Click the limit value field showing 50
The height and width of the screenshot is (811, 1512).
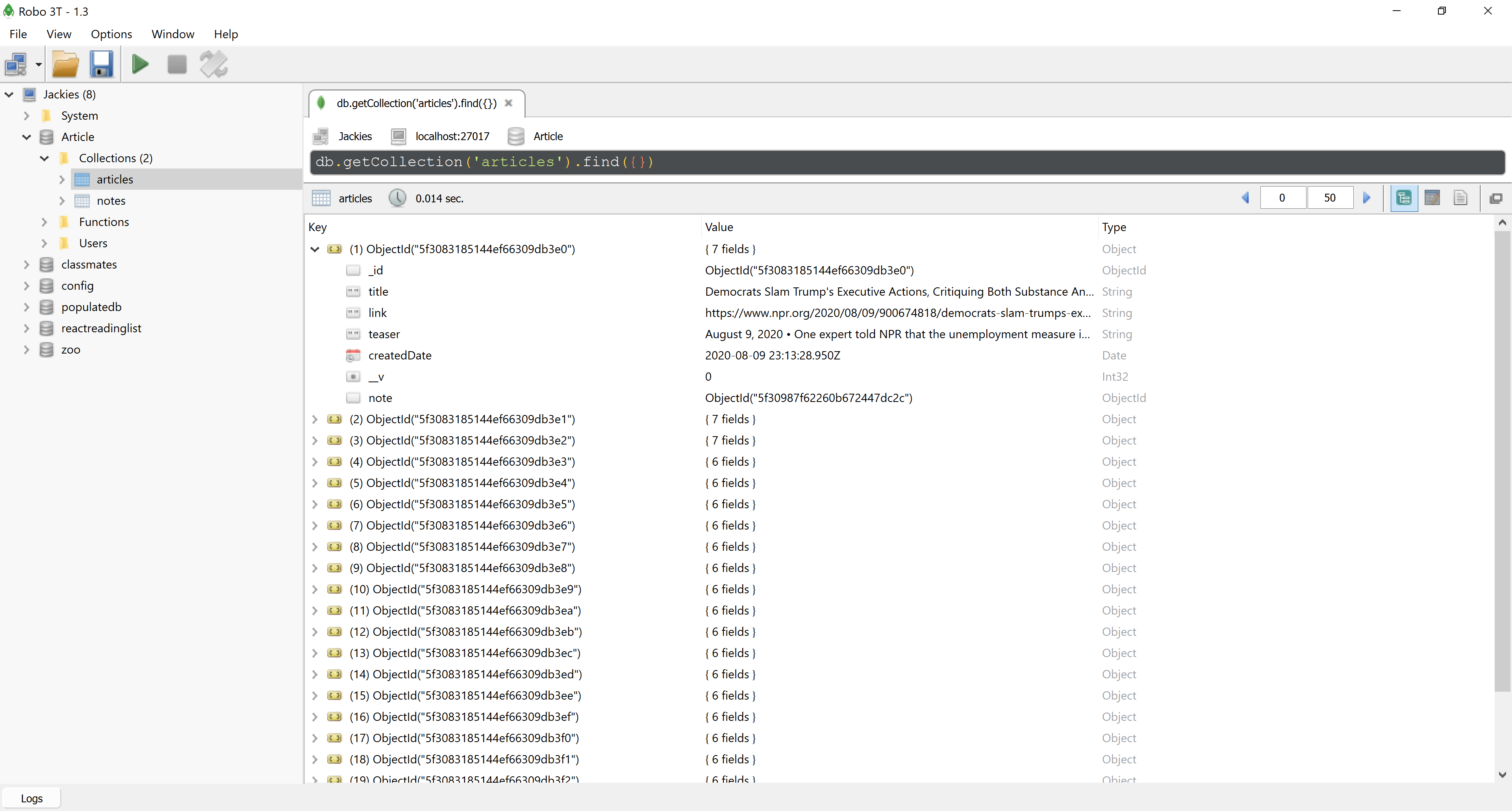1330,198
